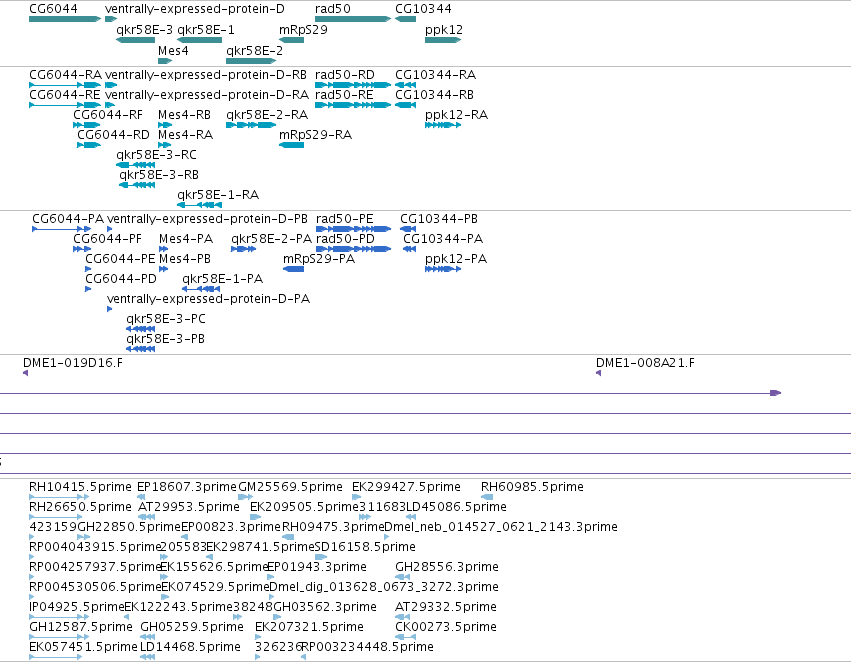Select the Mes4 gene label

(x=173, y=51)
